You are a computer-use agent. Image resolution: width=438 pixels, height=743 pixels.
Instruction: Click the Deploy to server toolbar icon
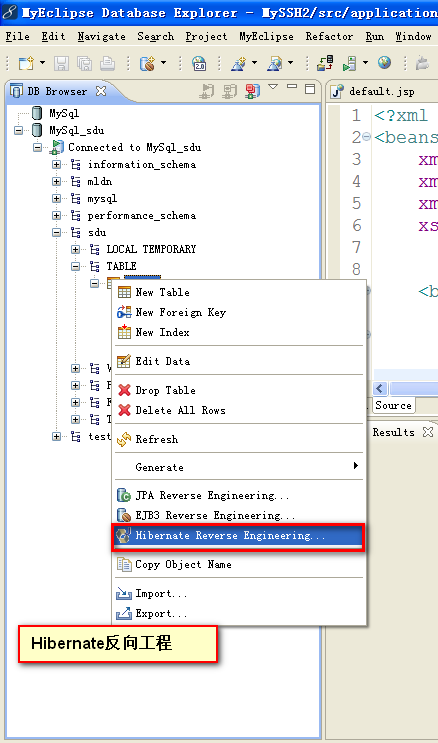pyautogui.click(x=326, y=63)
